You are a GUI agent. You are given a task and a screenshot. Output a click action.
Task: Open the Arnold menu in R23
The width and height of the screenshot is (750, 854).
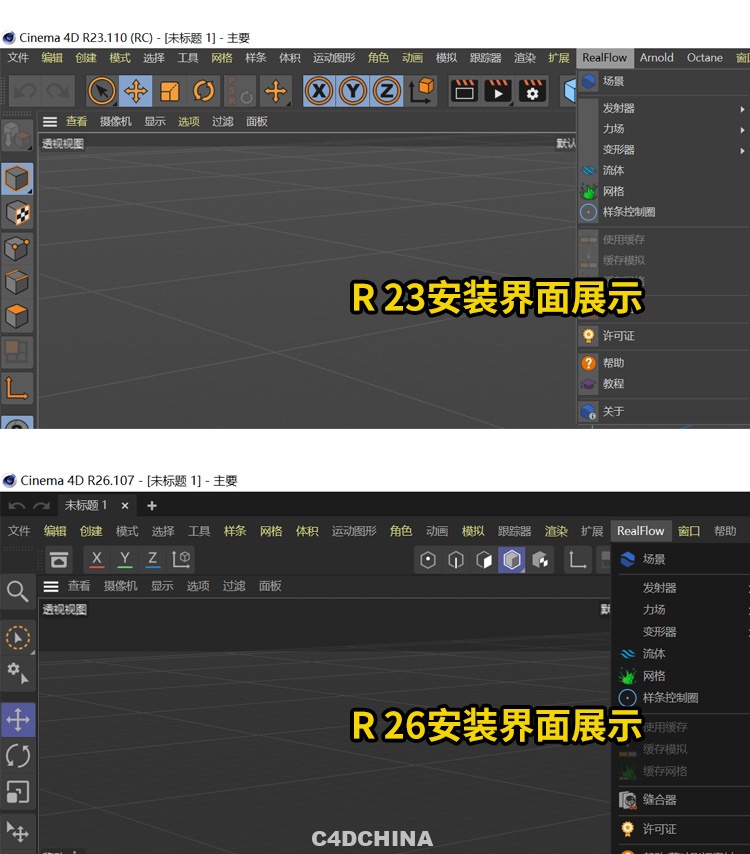[x=656, y=58]
